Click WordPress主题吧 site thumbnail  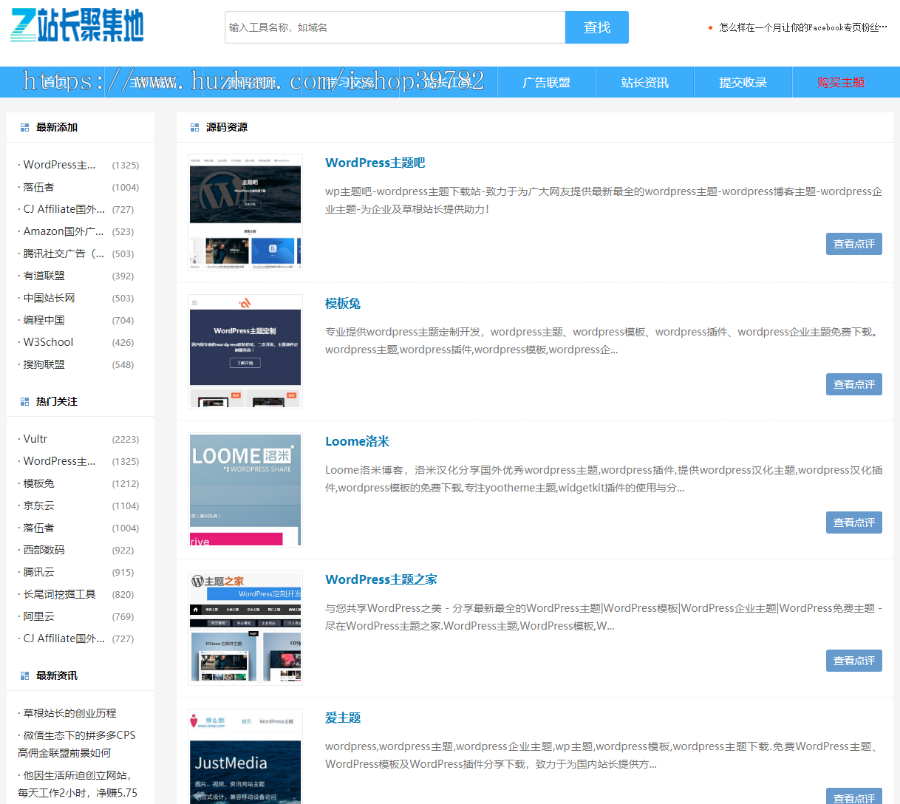pos(245,212)
